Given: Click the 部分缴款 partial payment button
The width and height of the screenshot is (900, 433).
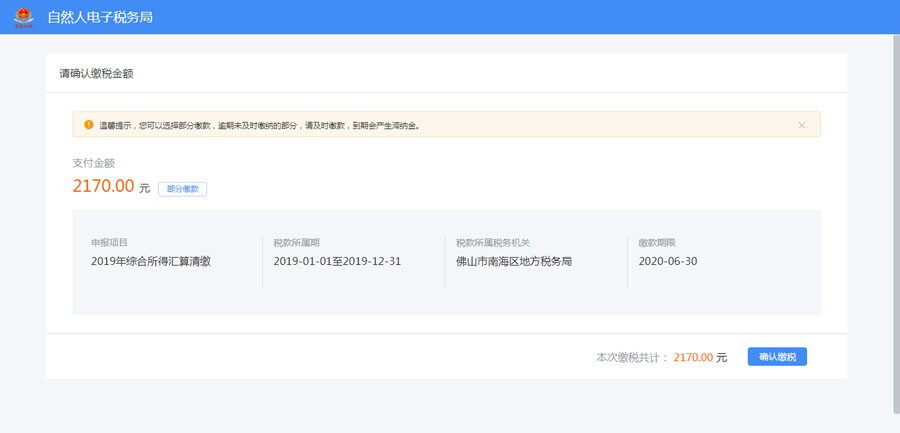Looking at the screenshot, I should [x=182, y=188].
